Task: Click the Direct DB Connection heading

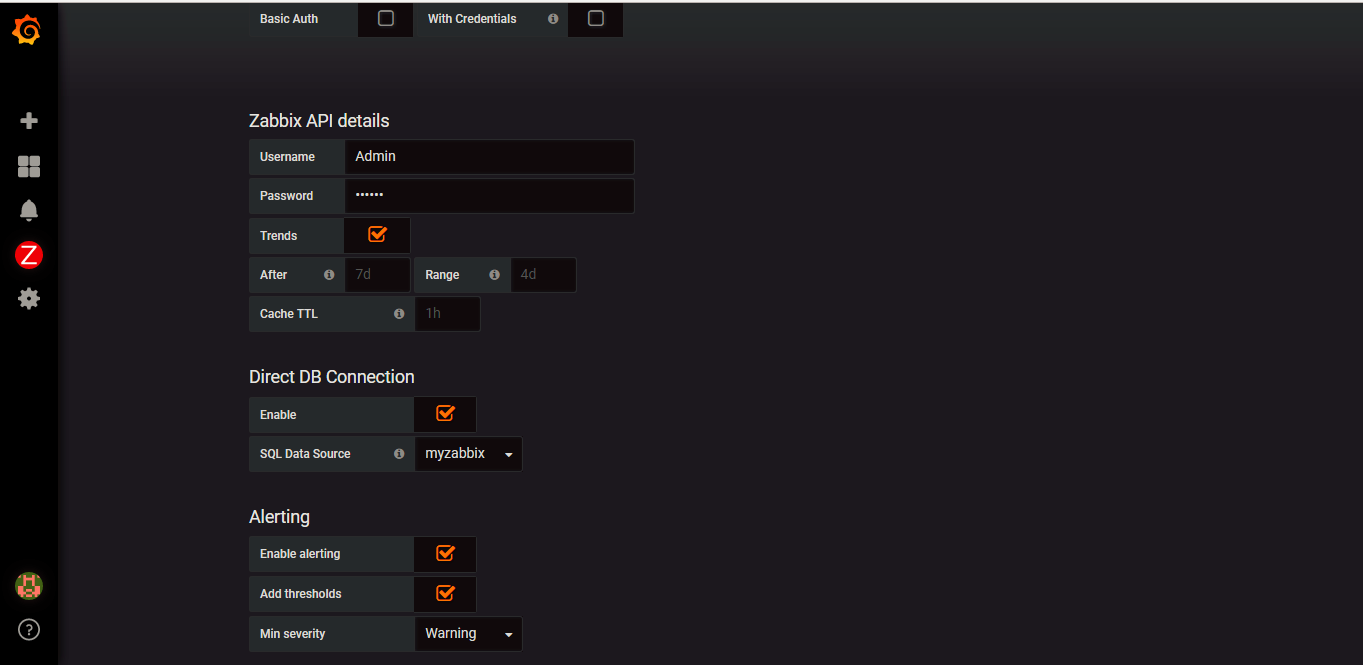Action: [x=331, y=377]
